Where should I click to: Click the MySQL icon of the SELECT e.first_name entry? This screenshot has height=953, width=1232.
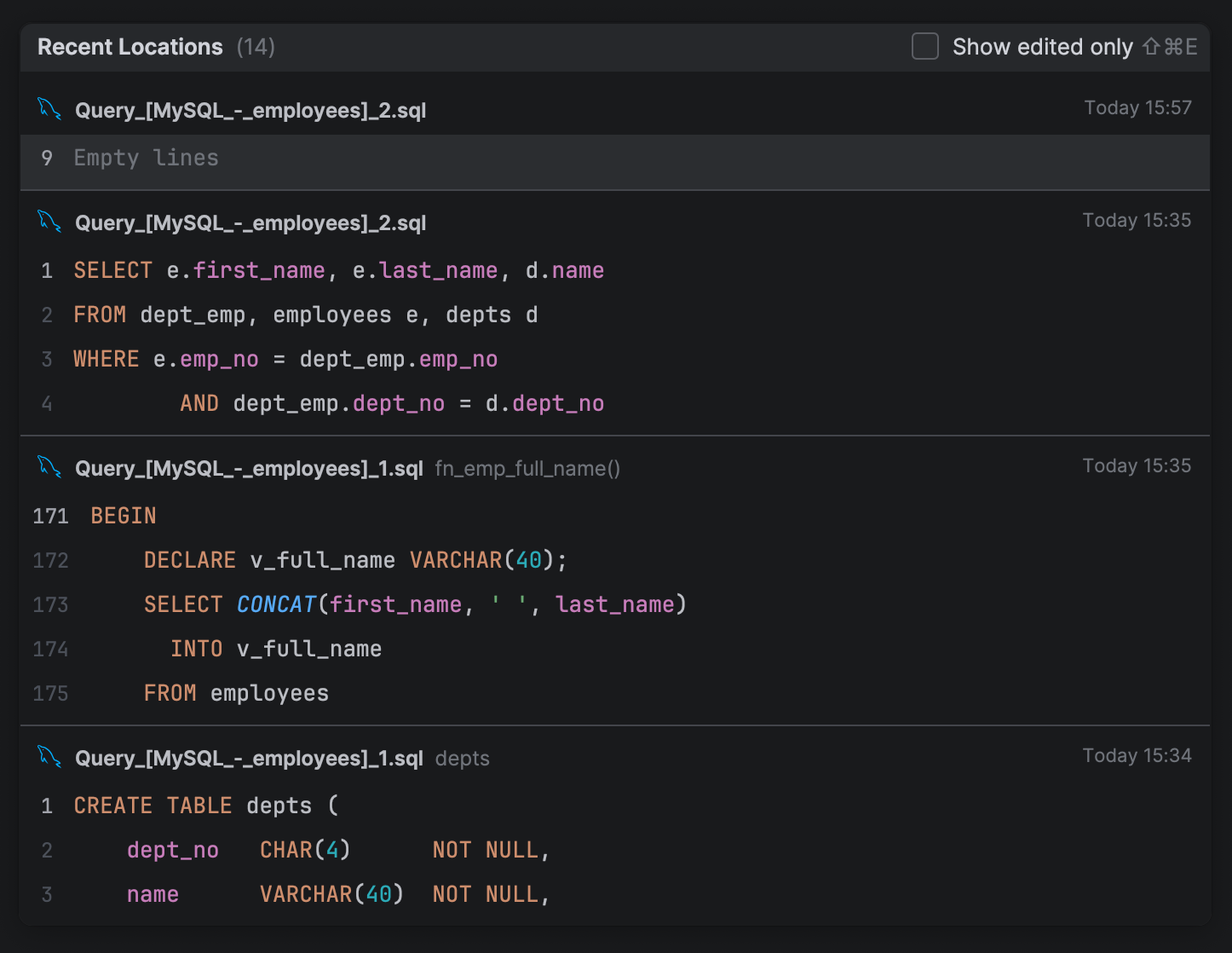tap(49, 222)
